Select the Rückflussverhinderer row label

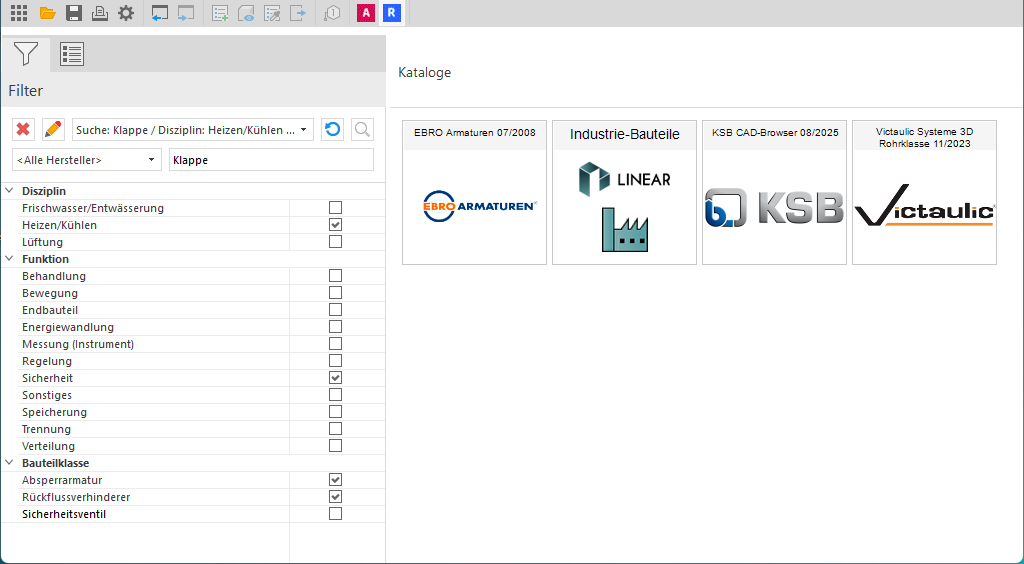tap(76, 497)
